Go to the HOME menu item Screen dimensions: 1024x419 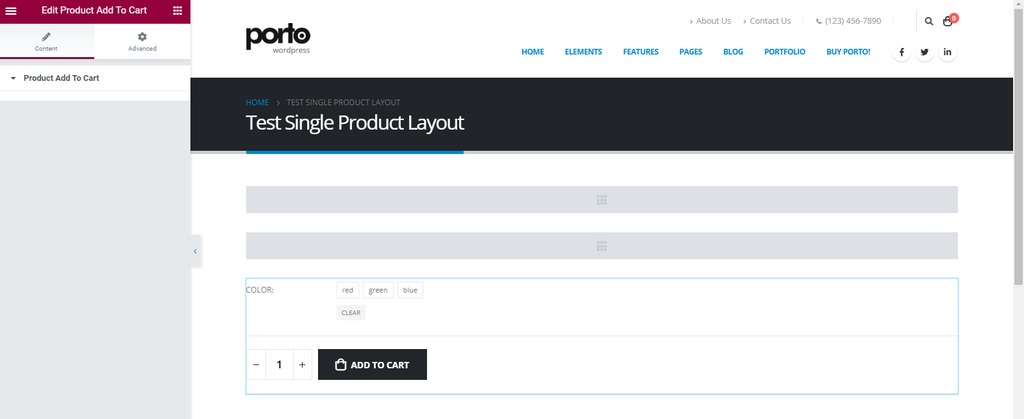coord(533,52)
